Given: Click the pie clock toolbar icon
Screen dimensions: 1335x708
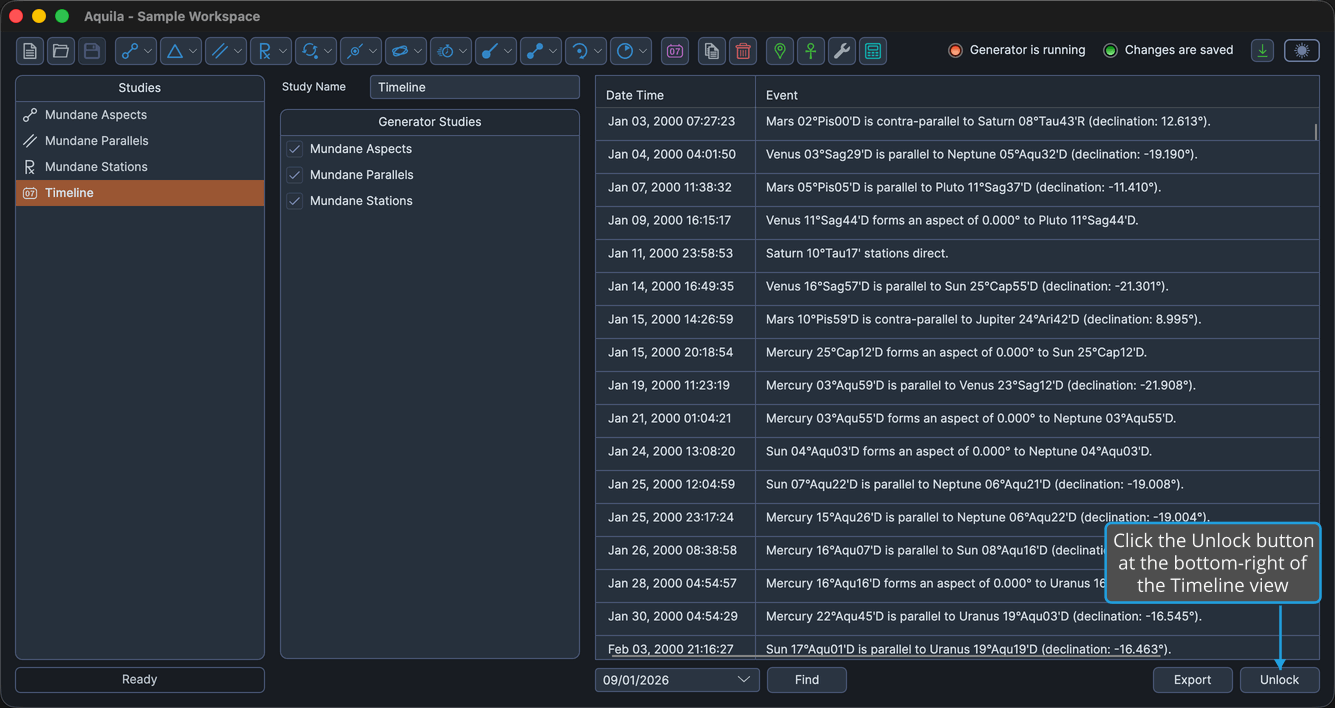Looking at the screenshot, I should coord(625,51).
